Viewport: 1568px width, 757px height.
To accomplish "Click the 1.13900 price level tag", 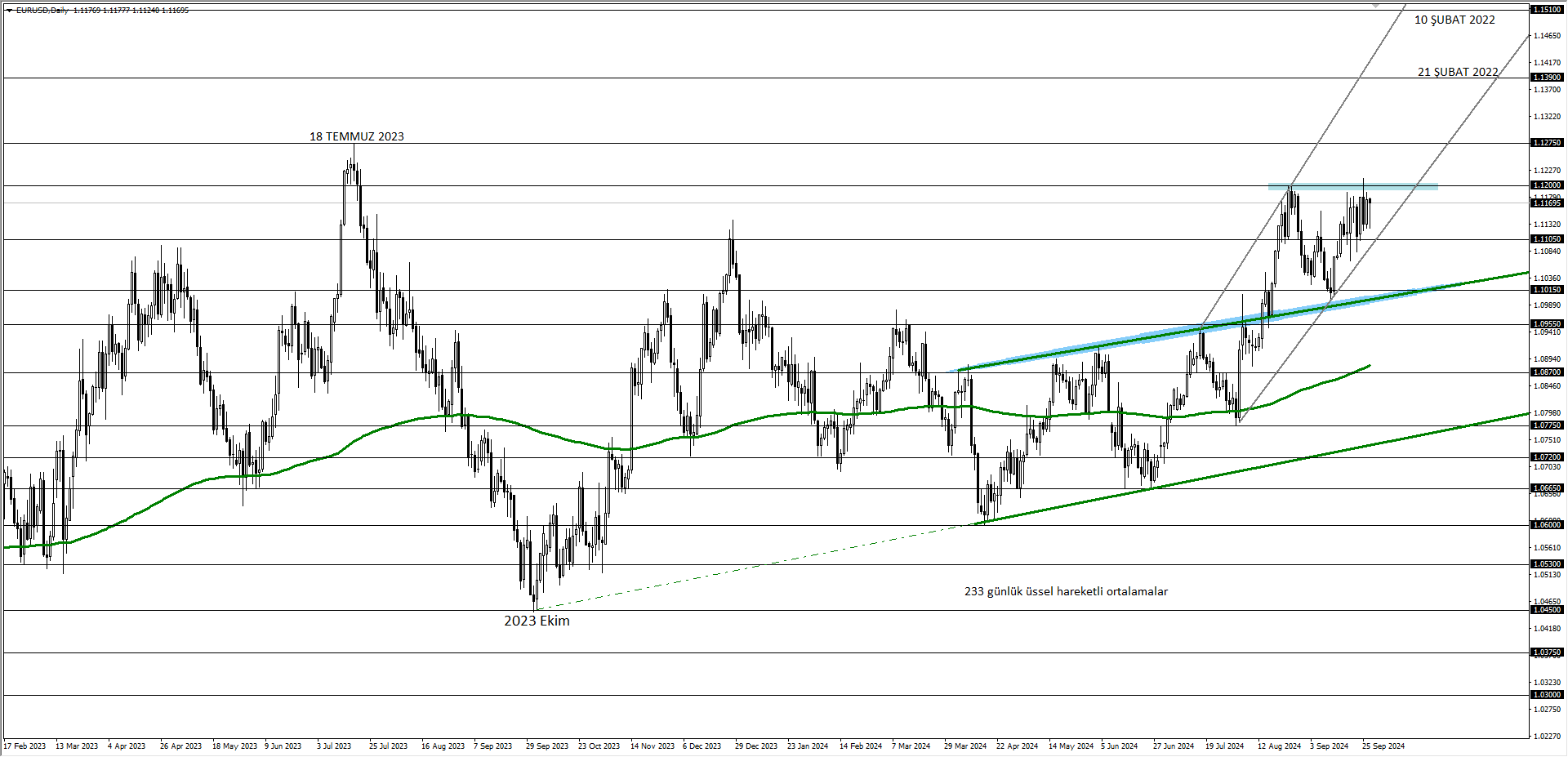I will point(1547,78).
